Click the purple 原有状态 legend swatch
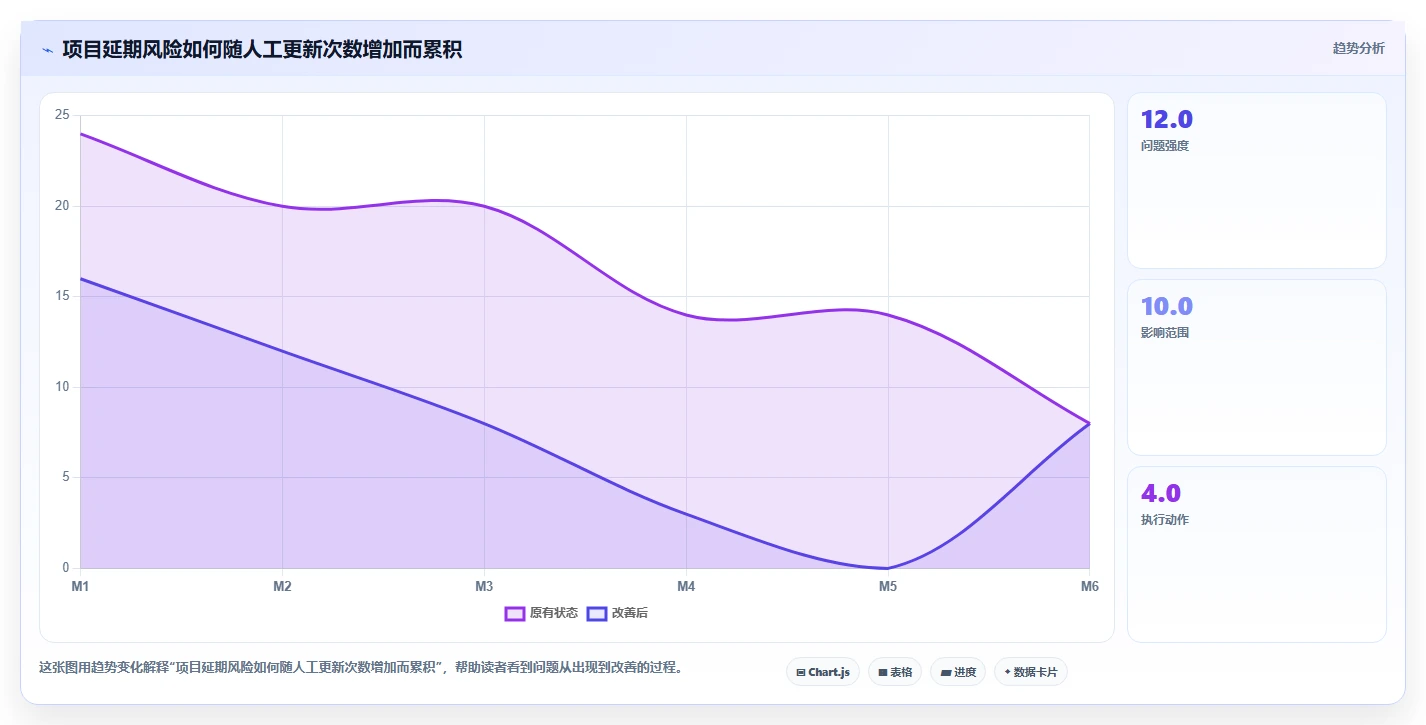The width and height of the screenshot is (1426, 725). (515, 613)
